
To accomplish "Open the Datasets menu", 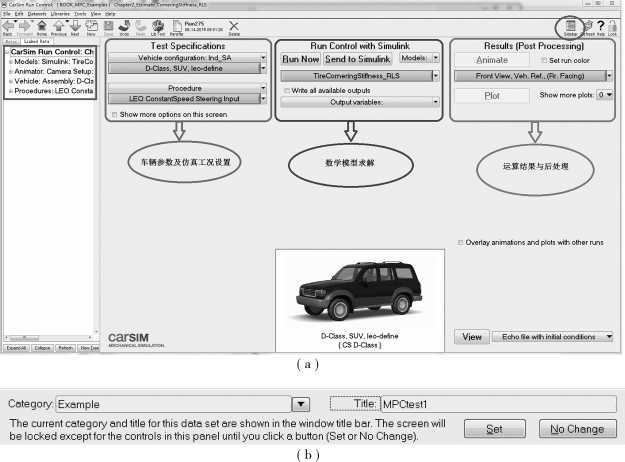I will coord(37,14).
